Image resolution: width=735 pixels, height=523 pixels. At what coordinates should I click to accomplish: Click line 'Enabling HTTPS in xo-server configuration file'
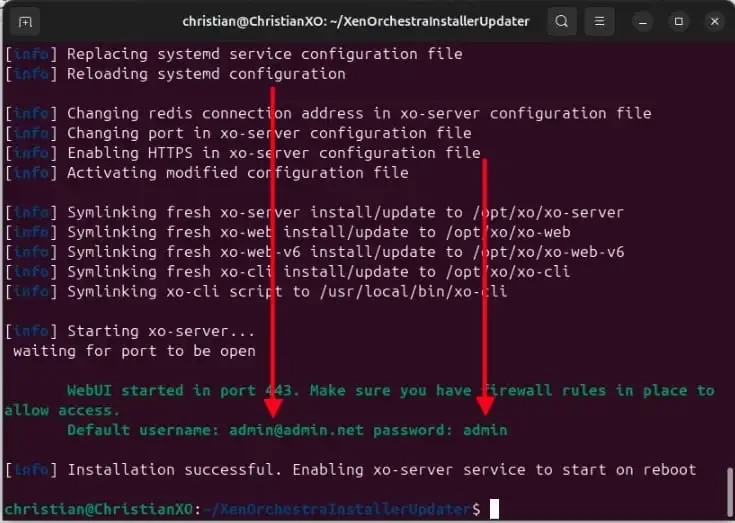(x=243, y=153)
